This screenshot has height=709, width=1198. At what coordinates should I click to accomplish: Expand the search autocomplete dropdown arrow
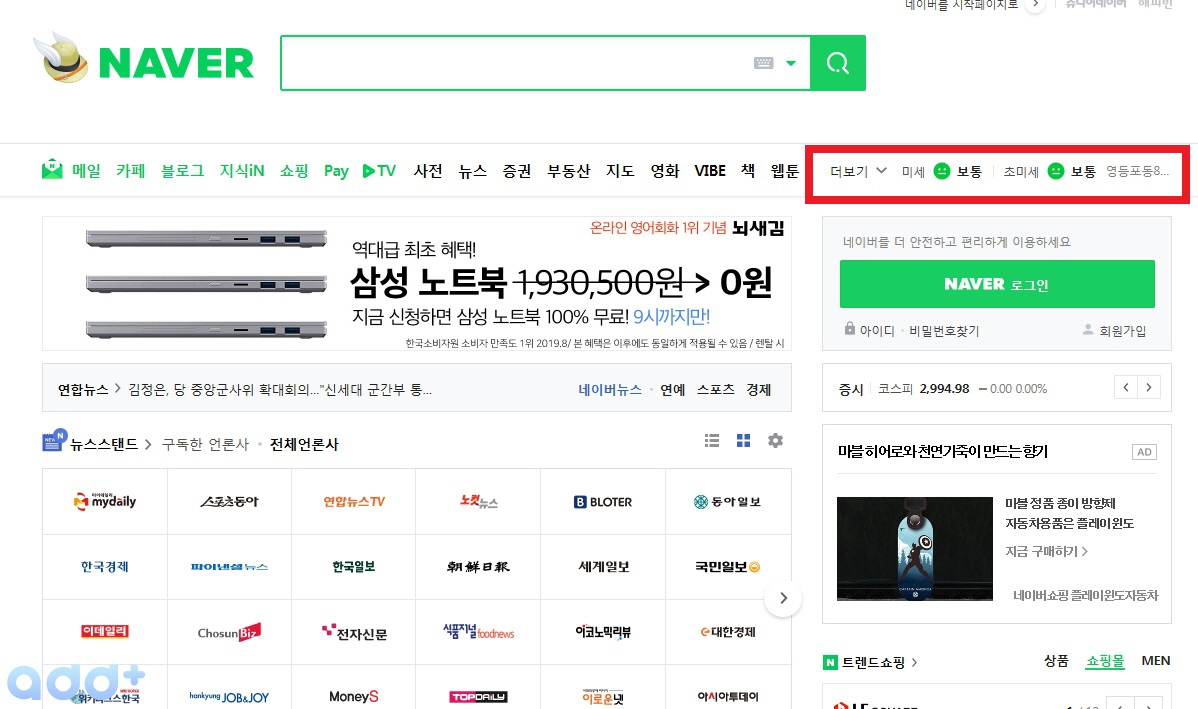[x=791, y=63]
